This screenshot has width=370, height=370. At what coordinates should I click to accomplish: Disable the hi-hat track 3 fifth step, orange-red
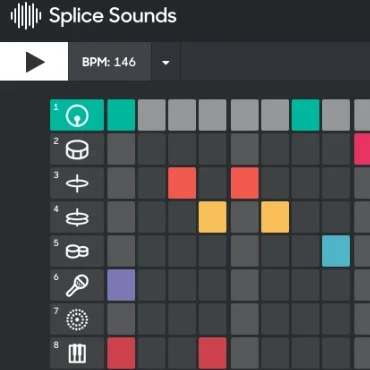point(245,183)
